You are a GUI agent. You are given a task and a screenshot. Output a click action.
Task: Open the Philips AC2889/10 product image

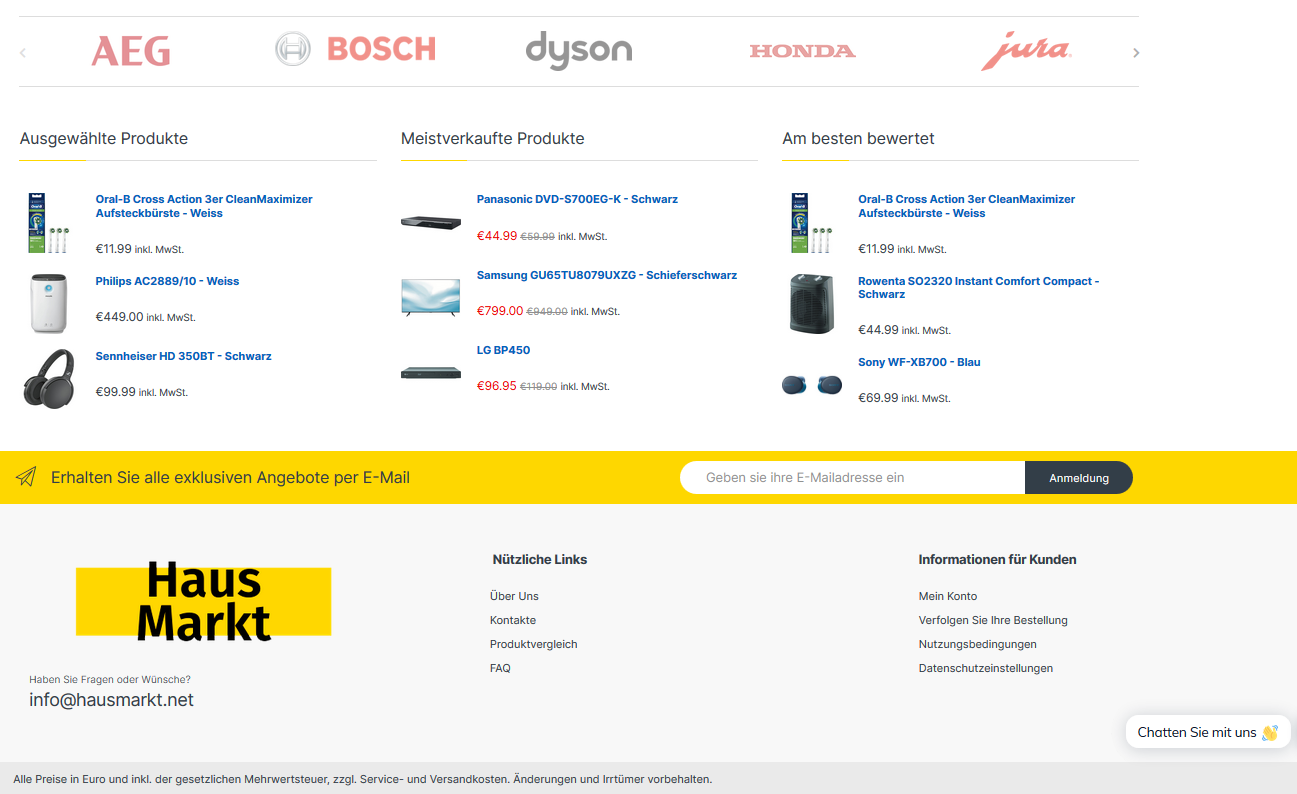tap(49, 303)
